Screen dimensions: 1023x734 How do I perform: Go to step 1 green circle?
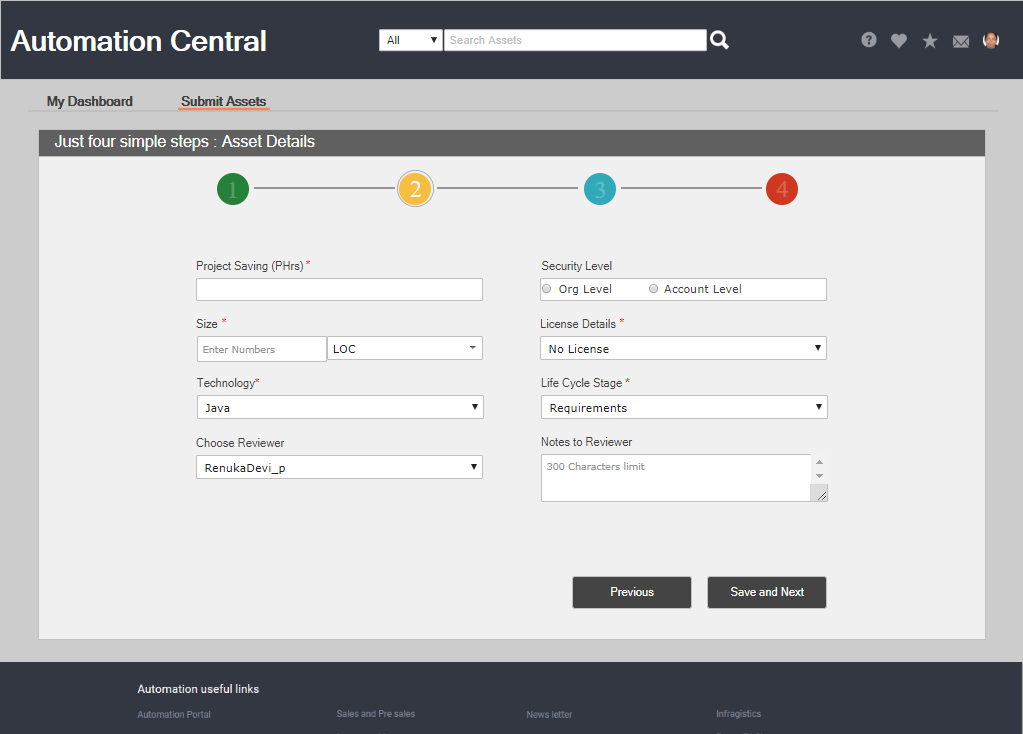point(233,189)
